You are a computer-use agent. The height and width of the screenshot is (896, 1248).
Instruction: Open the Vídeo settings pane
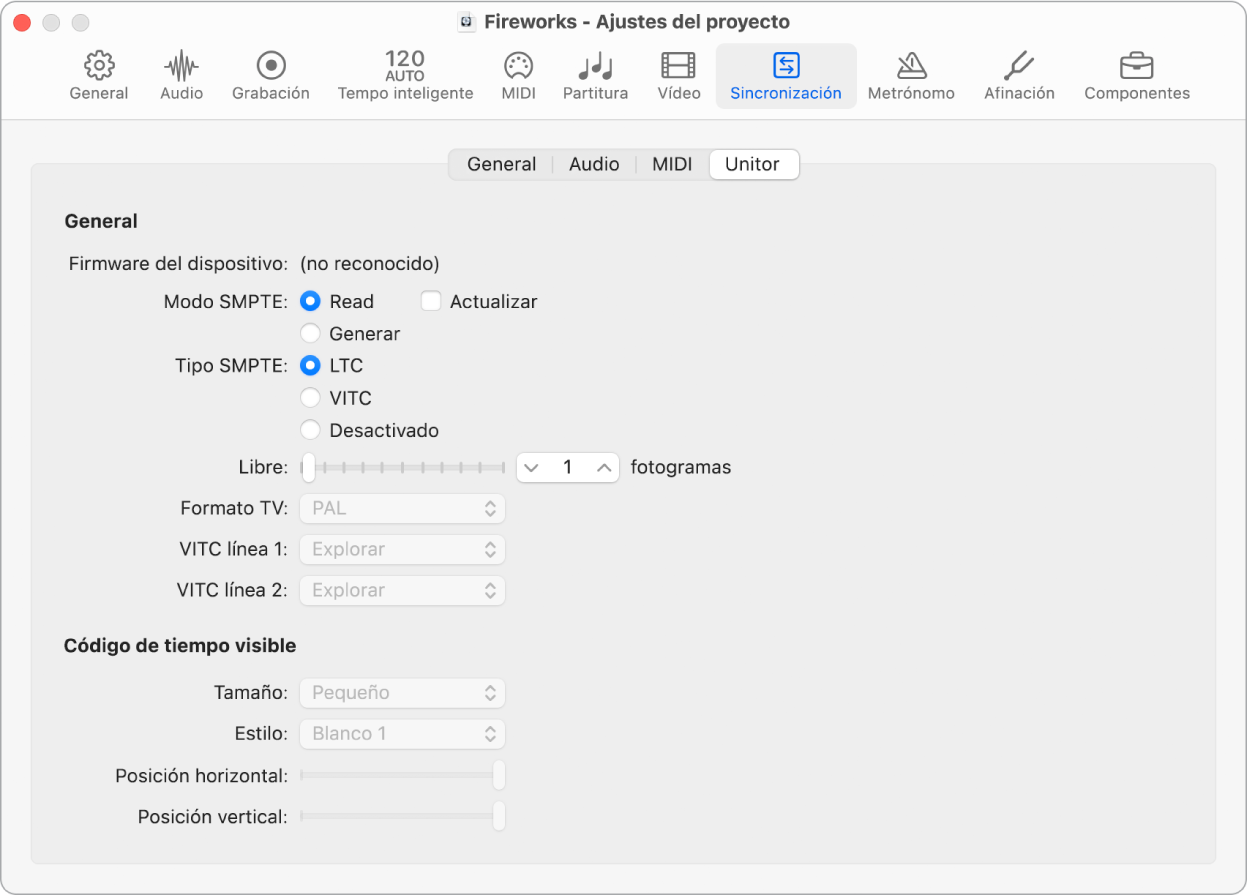pos(679,77)
